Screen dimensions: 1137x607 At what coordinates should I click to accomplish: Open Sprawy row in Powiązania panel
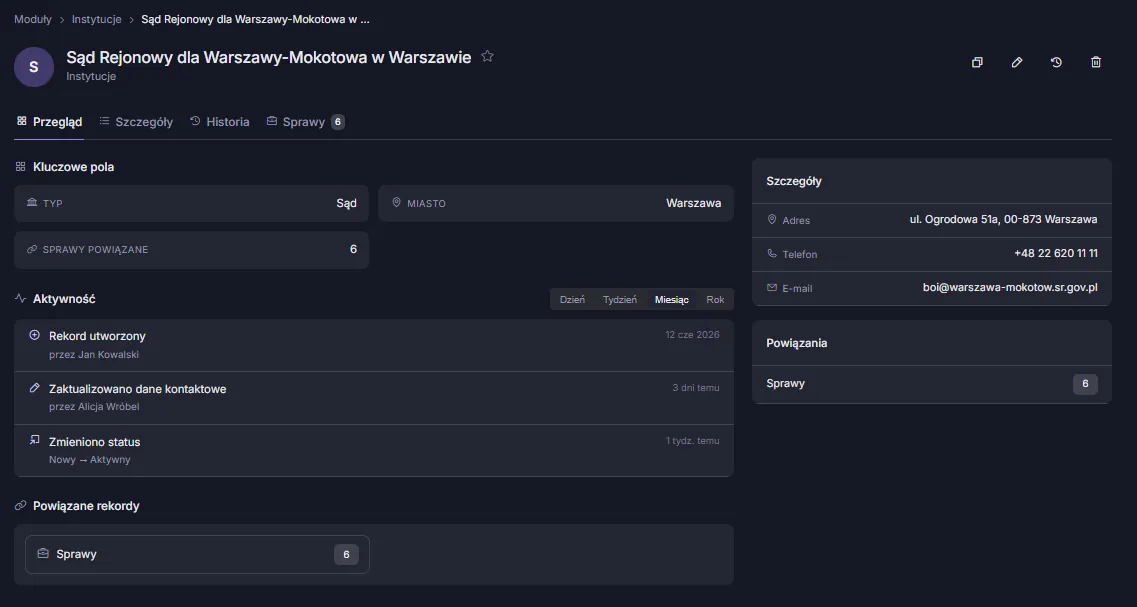tap(932, 384)
